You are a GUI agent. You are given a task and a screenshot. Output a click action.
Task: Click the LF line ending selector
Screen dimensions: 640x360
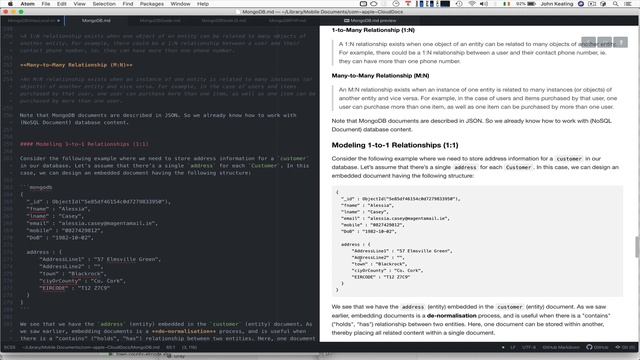coord(513,347)
